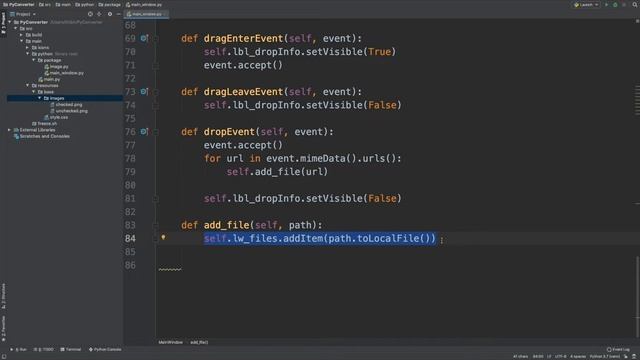Open Project panel settings gear
The width and height of the screenshot is (640, 360).
coord(110,14)
